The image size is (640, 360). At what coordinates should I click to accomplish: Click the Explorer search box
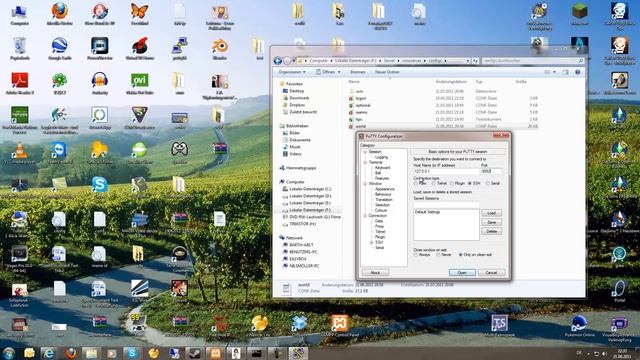pos(533,61)
